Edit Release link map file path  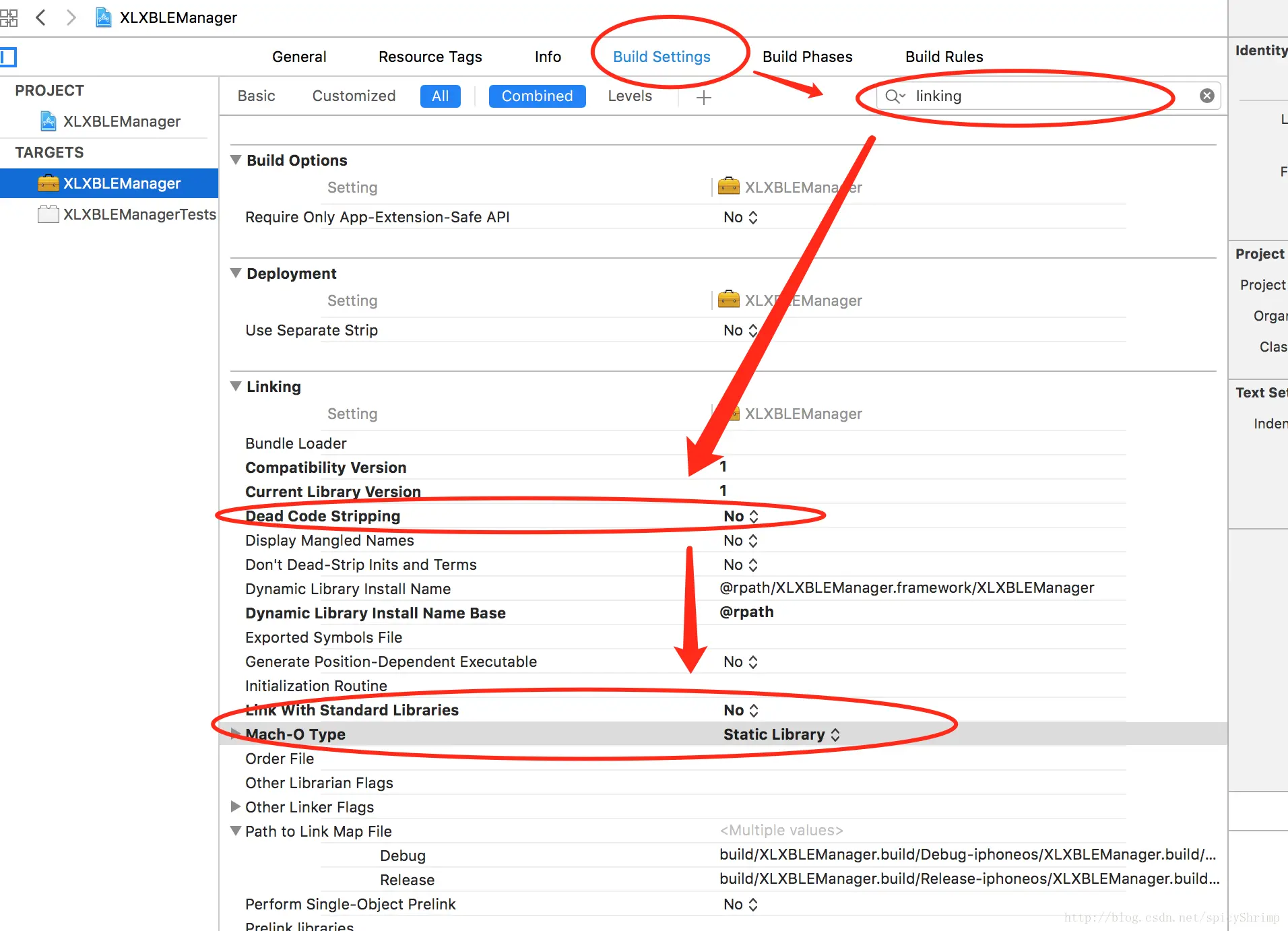(970, 878)
